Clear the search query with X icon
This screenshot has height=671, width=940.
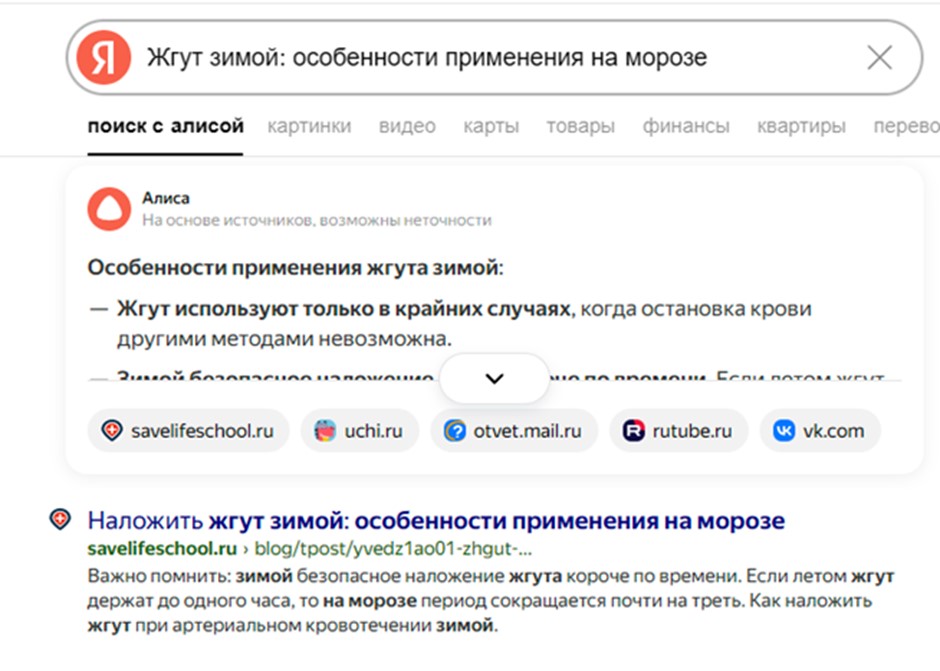click(x=879, y=58)
